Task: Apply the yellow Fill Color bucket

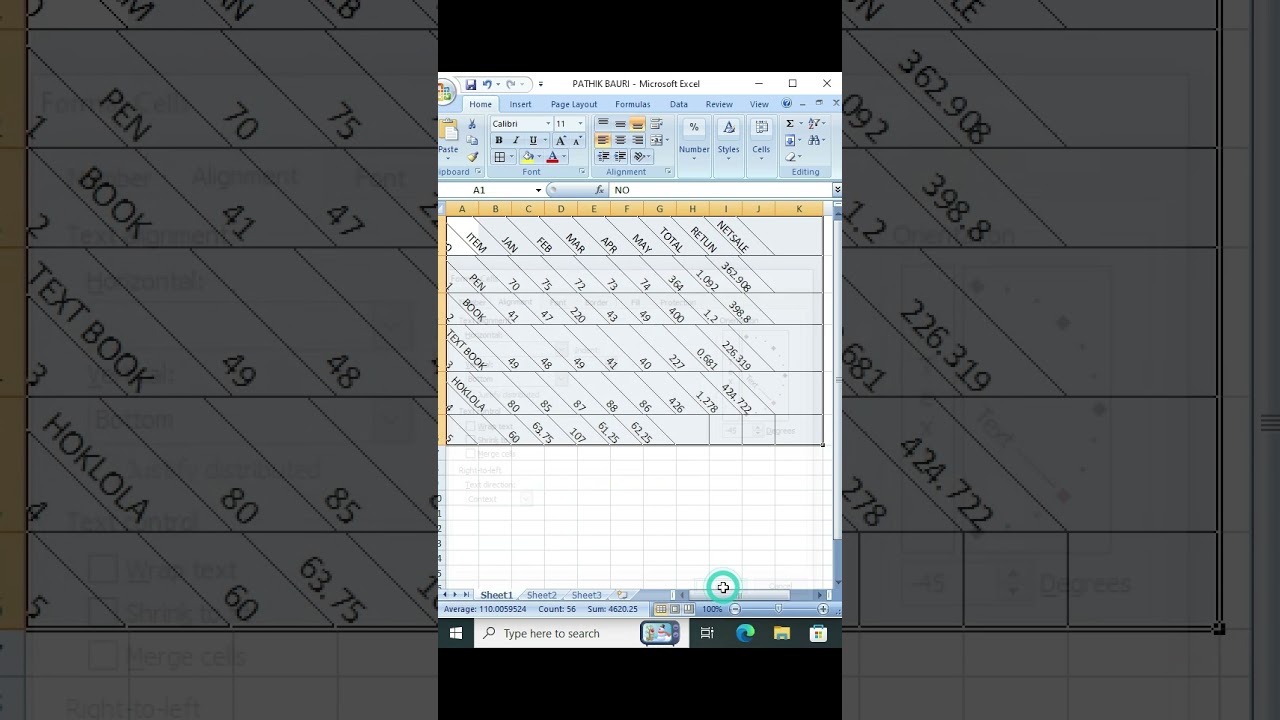Action: coord(527,157)
